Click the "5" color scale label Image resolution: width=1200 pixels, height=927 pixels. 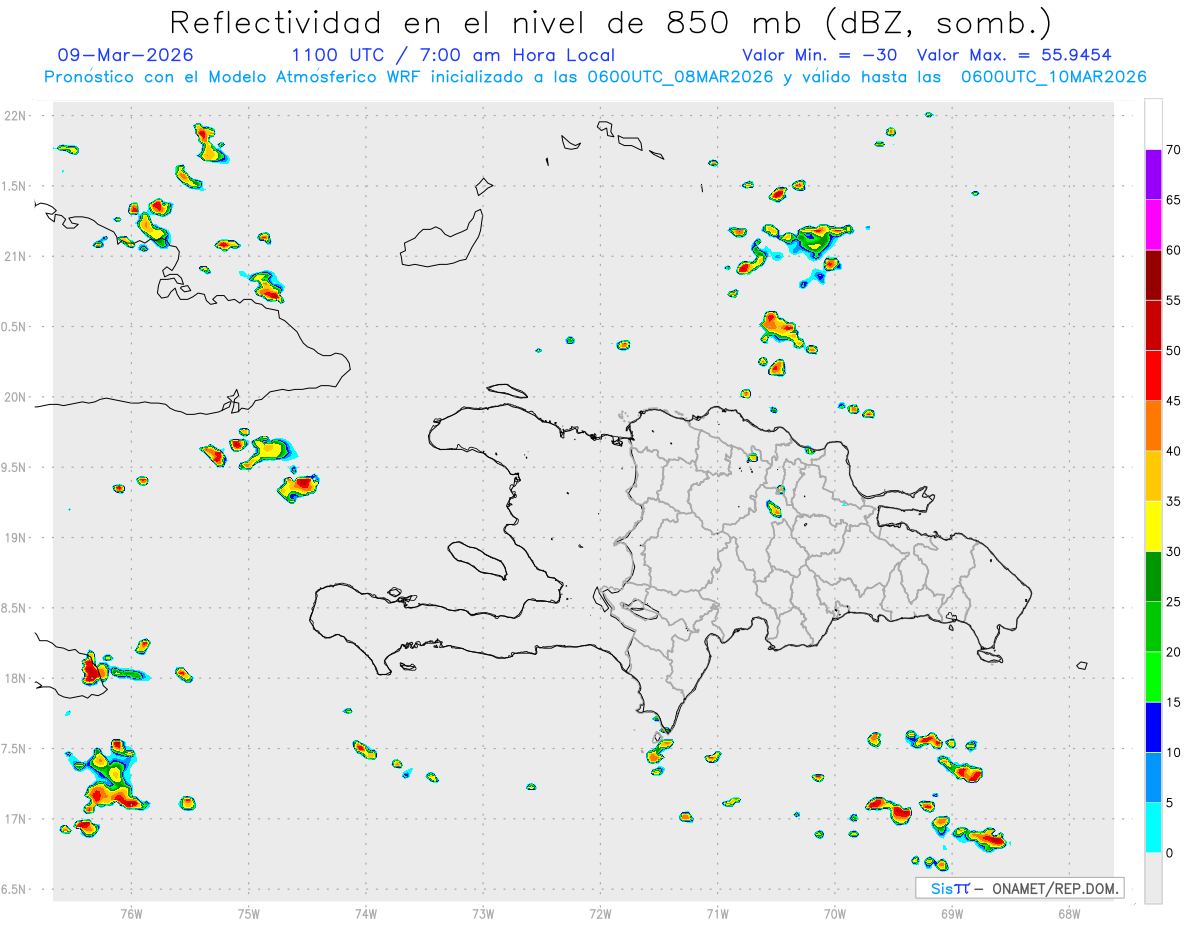click(x=1170, y=803)
